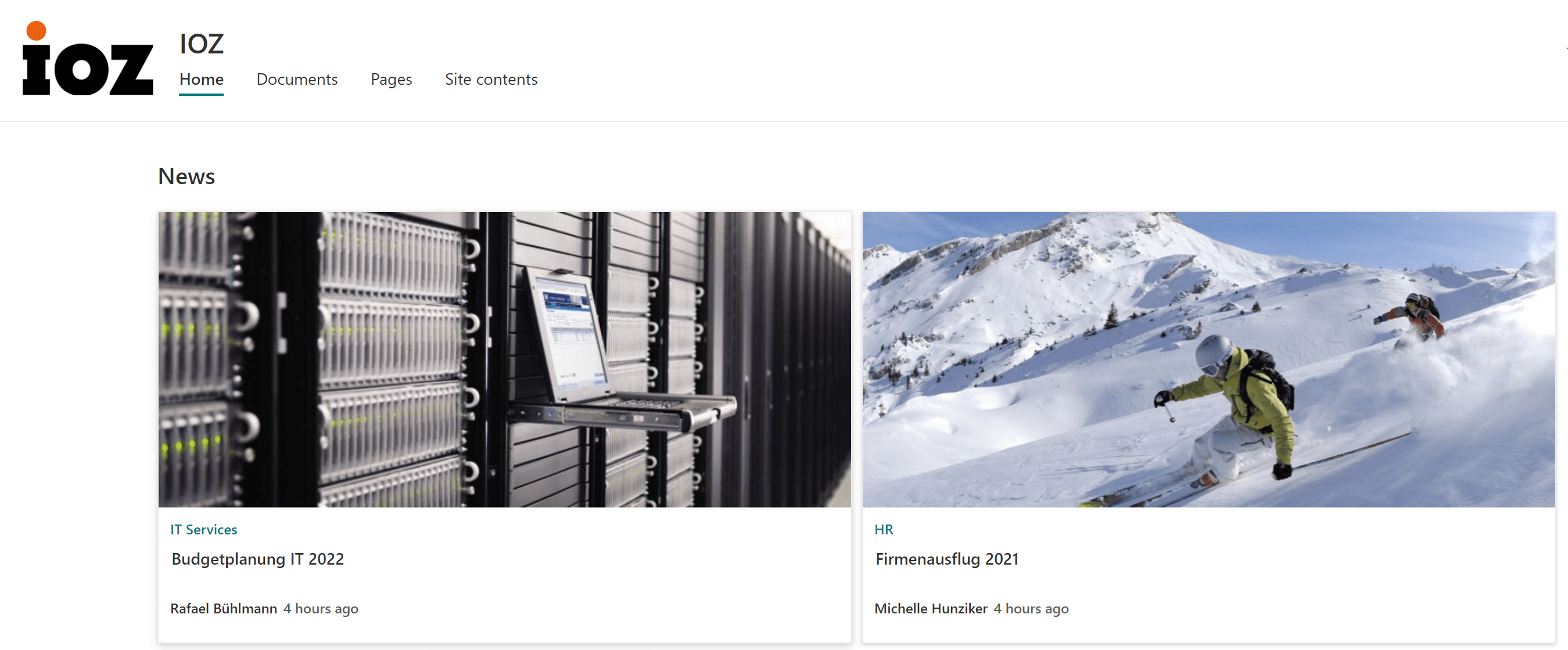
Task: Follow the IT Services site link
Action: click(x=203, y=530)
